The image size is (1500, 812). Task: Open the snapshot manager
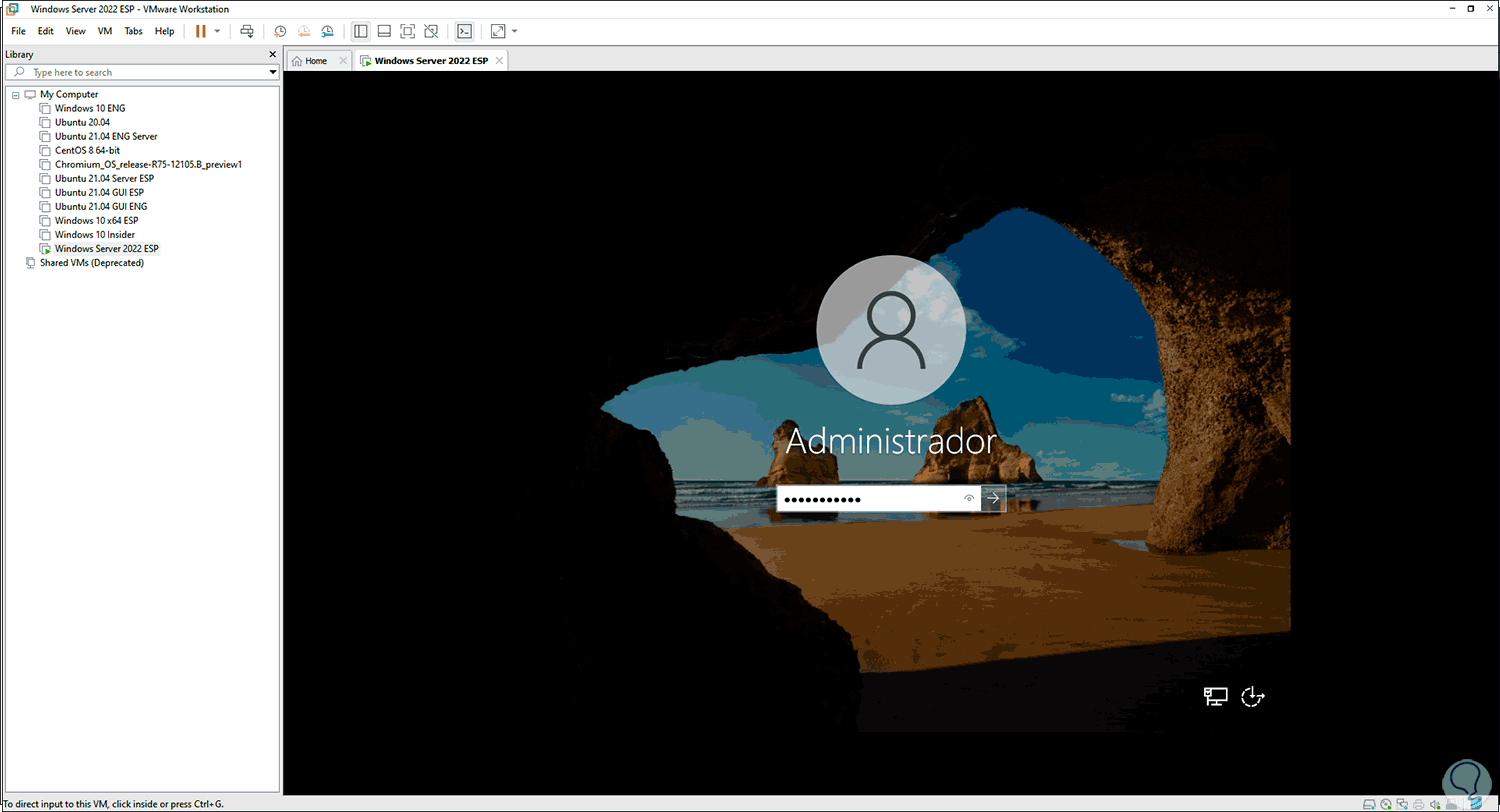pyautogui.click(x=327, y=31)
